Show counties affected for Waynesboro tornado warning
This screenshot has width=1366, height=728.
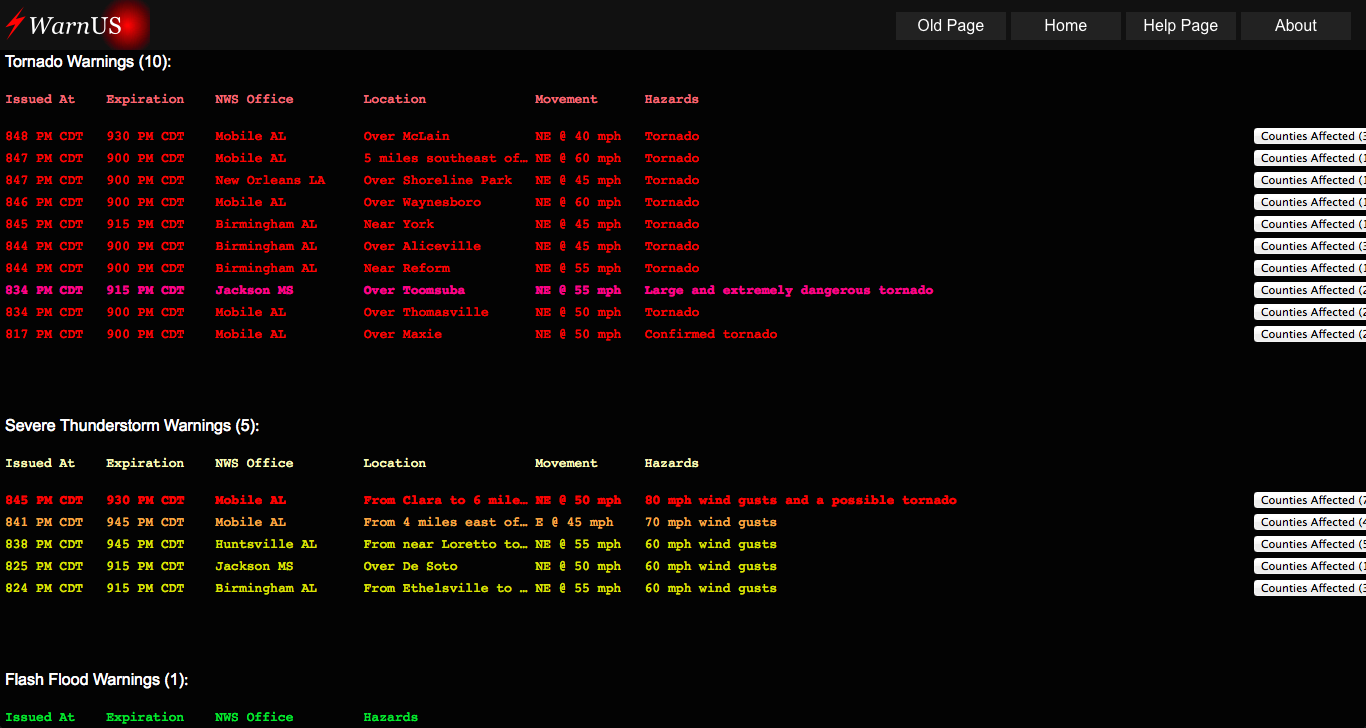1310,202
